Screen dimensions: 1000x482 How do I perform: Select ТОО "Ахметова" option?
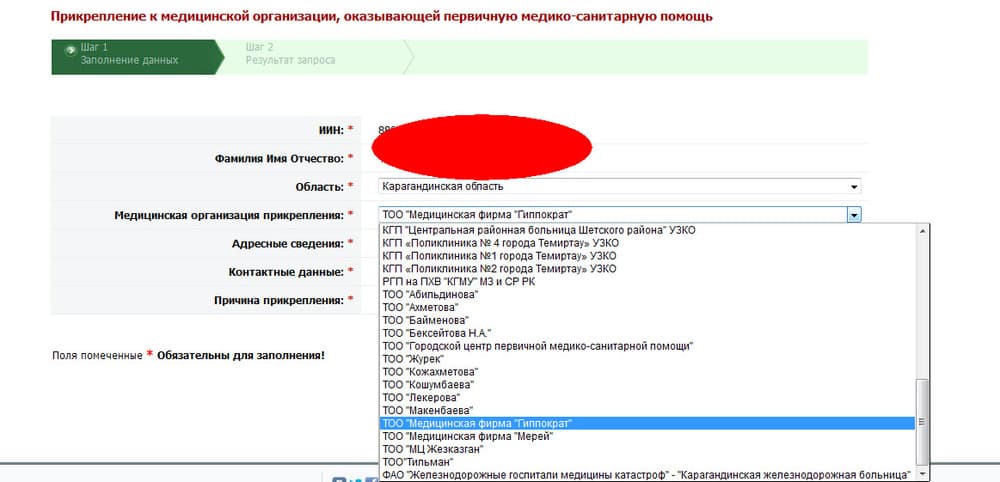(647, 307)
